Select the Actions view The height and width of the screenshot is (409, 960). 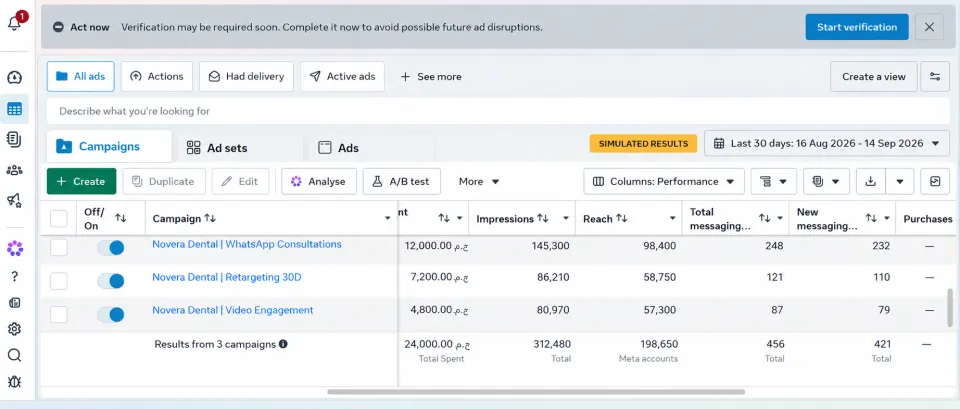[157, 77]
